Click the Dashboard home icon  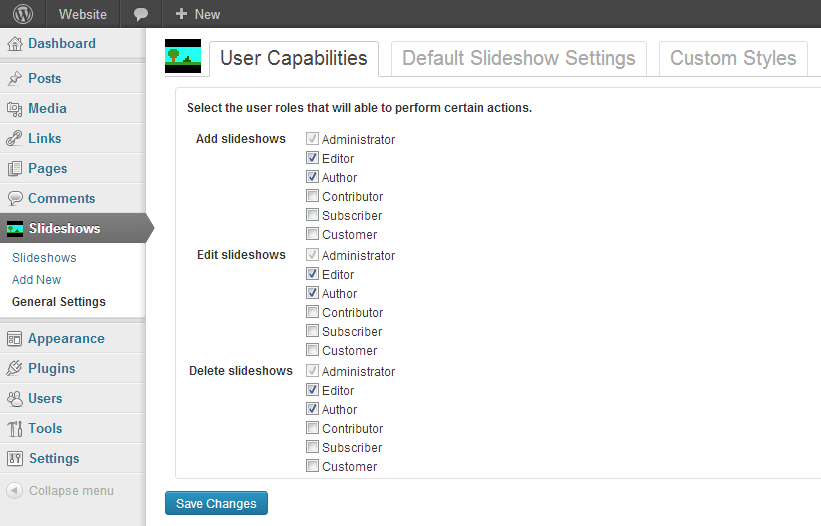(x=15, y=44)
